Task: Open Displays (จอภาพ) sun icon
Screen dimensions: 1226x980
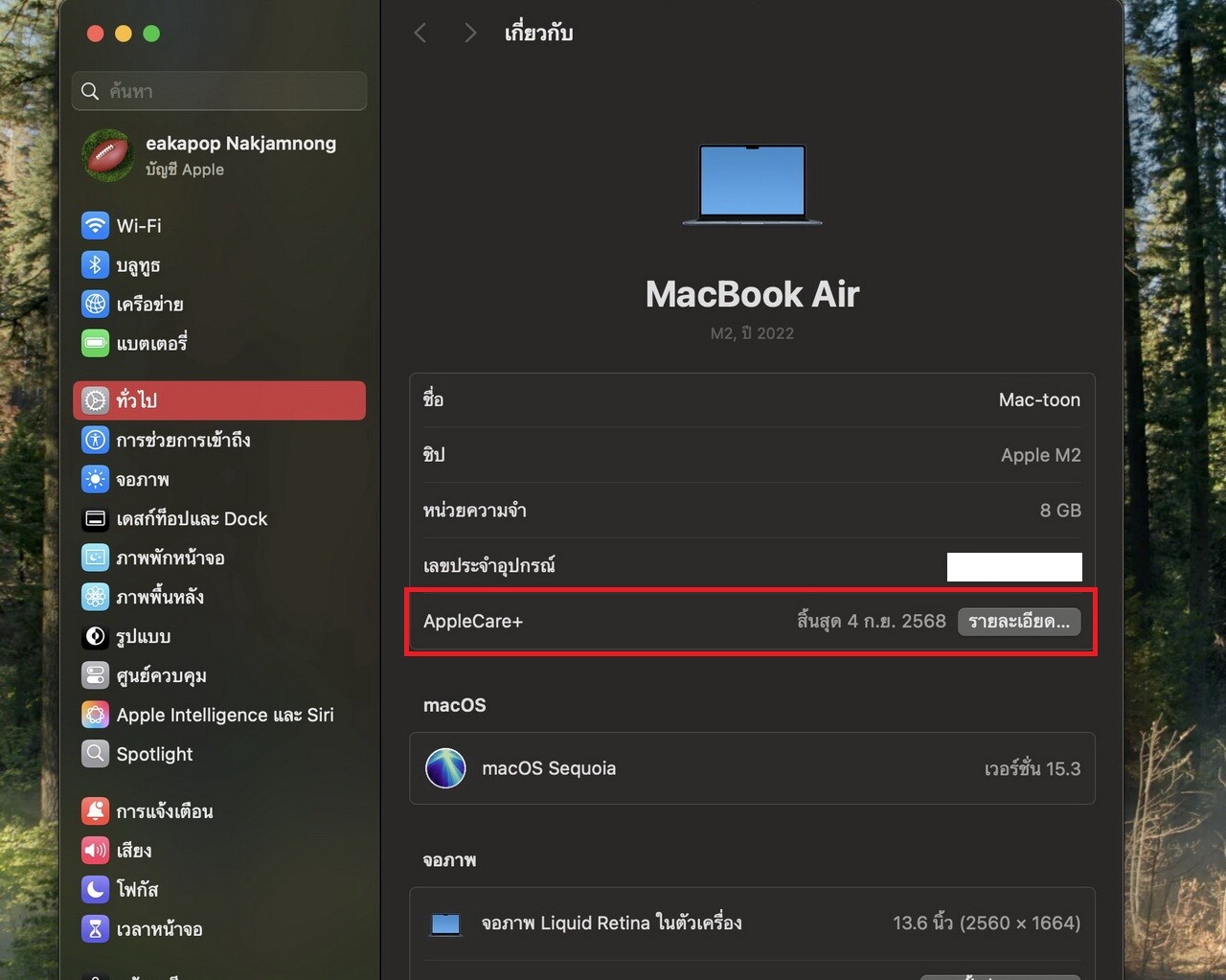Action: click(x=95, y=479)
